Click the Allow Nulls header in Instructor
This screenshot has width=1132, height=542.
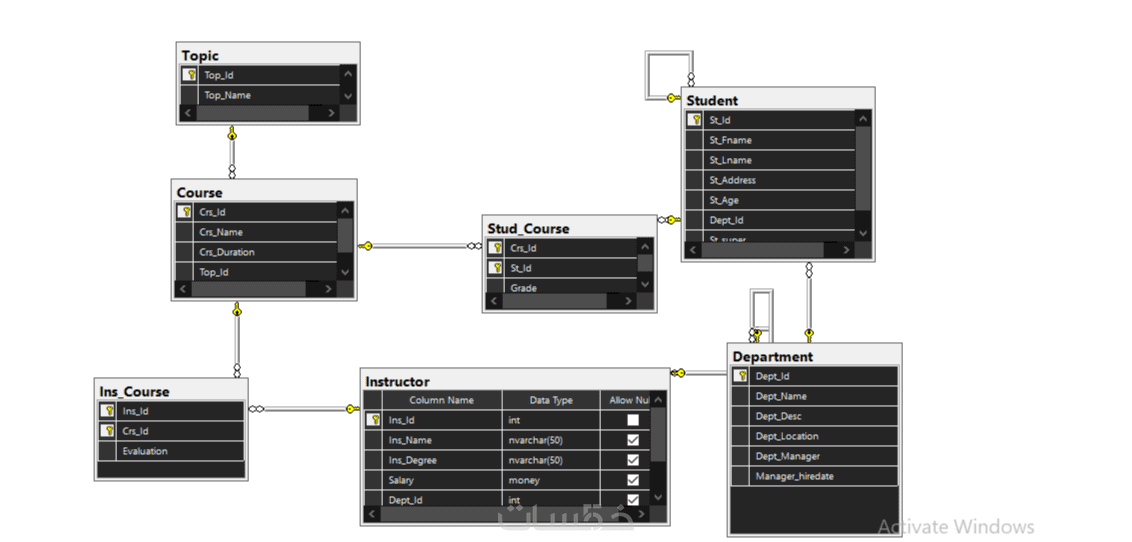coord(625,400)
